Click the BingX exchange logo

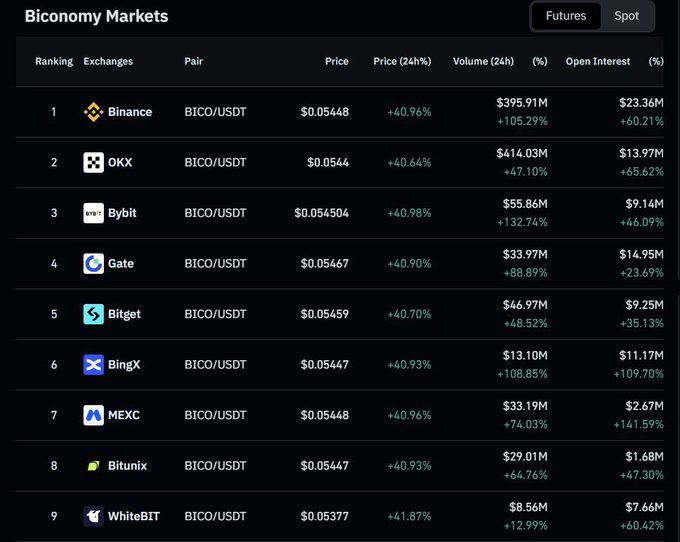93,365
